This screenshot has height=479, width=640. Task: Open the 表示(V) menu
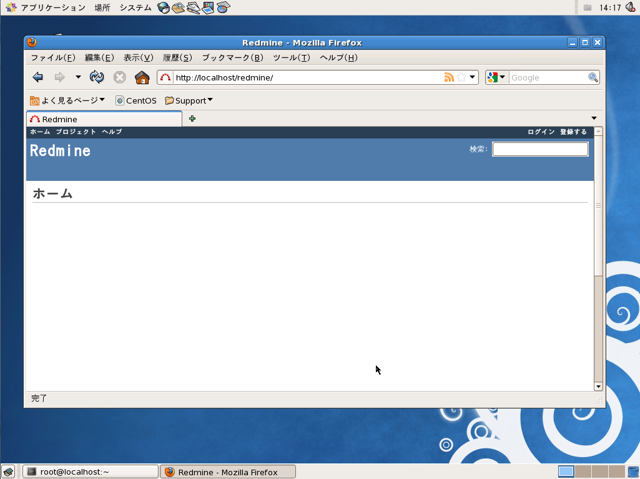pyautogui.click(x=138, y=58)
